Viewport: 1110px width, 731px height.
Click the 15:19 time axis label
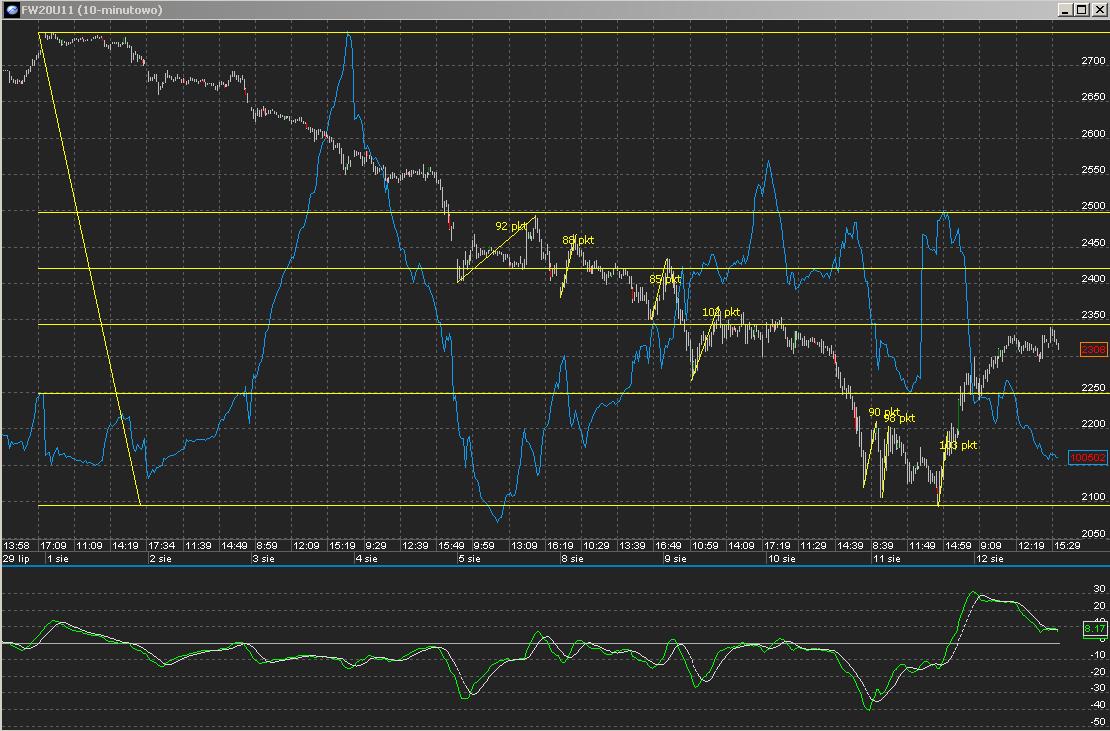click(343, 546)
